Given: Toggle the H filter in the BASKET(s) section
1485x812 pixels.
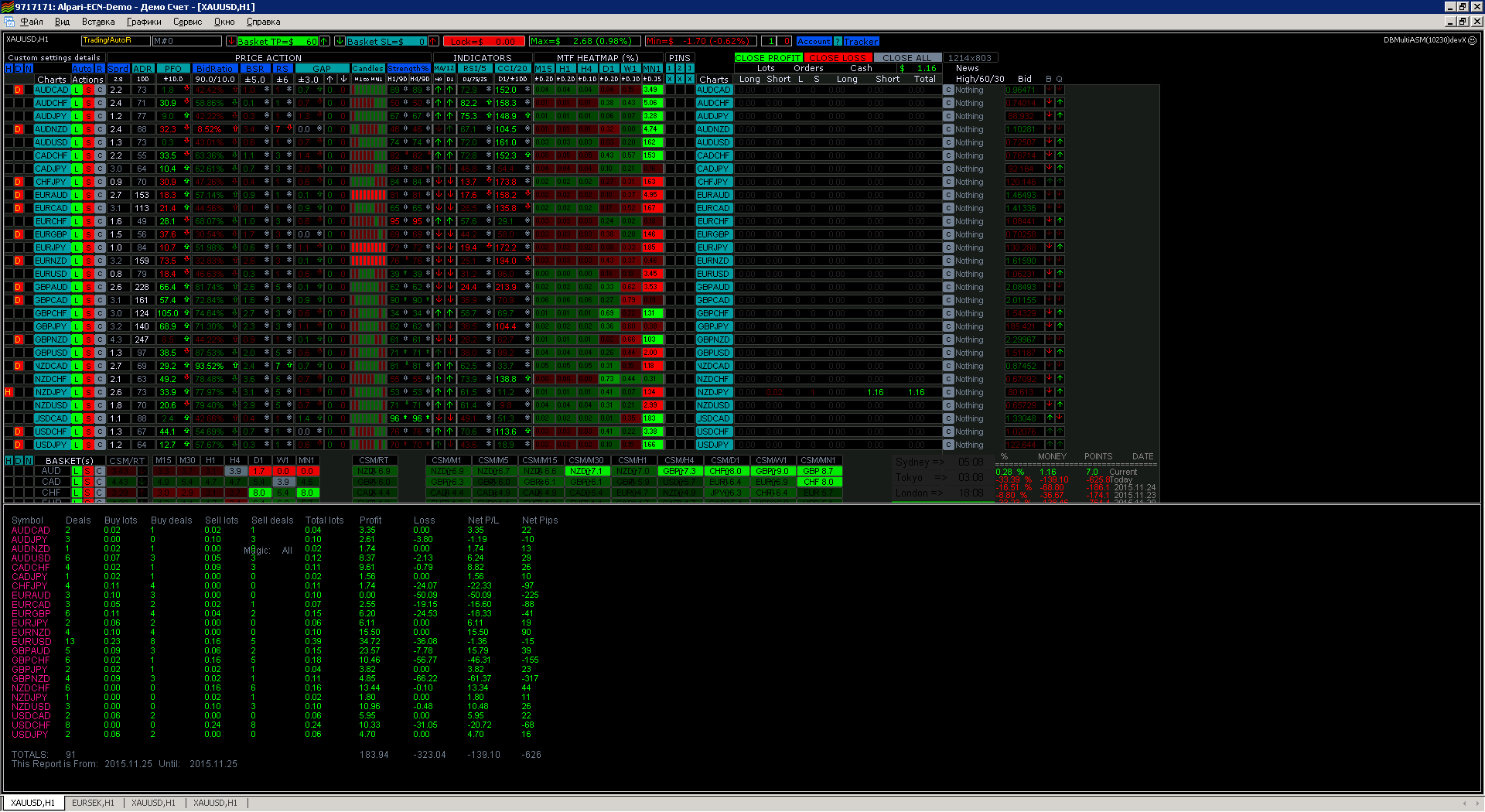Looking at the screenshot, I should click(x=9, y=460).
